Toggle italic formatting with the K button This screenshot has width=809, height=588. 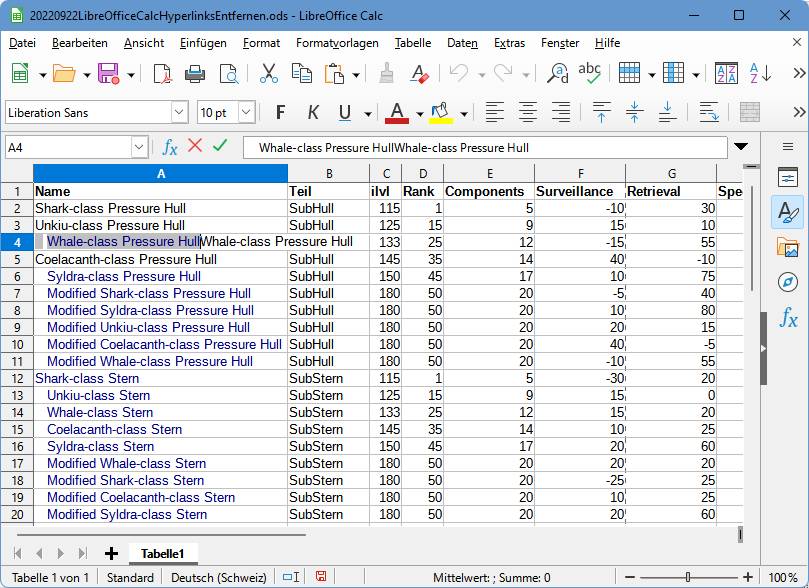(313, 112)
